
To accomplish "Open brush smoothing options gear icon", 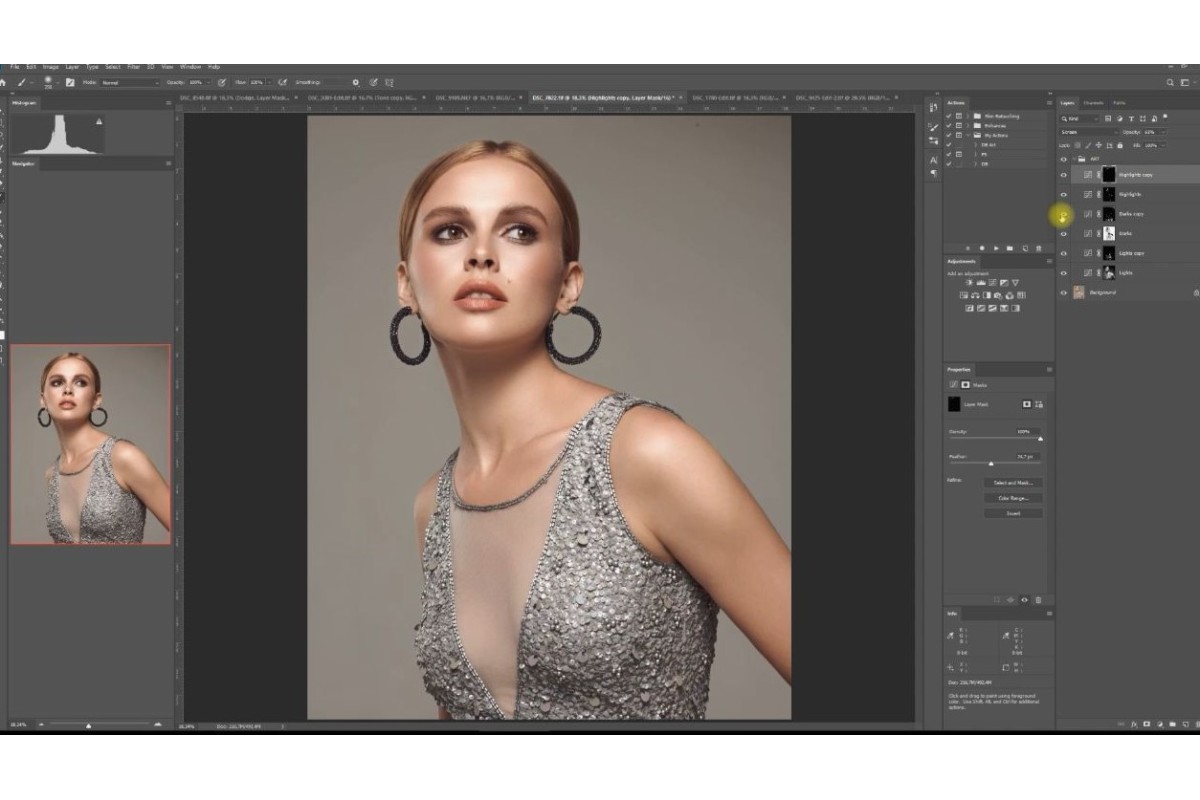I will pos(355,82).
